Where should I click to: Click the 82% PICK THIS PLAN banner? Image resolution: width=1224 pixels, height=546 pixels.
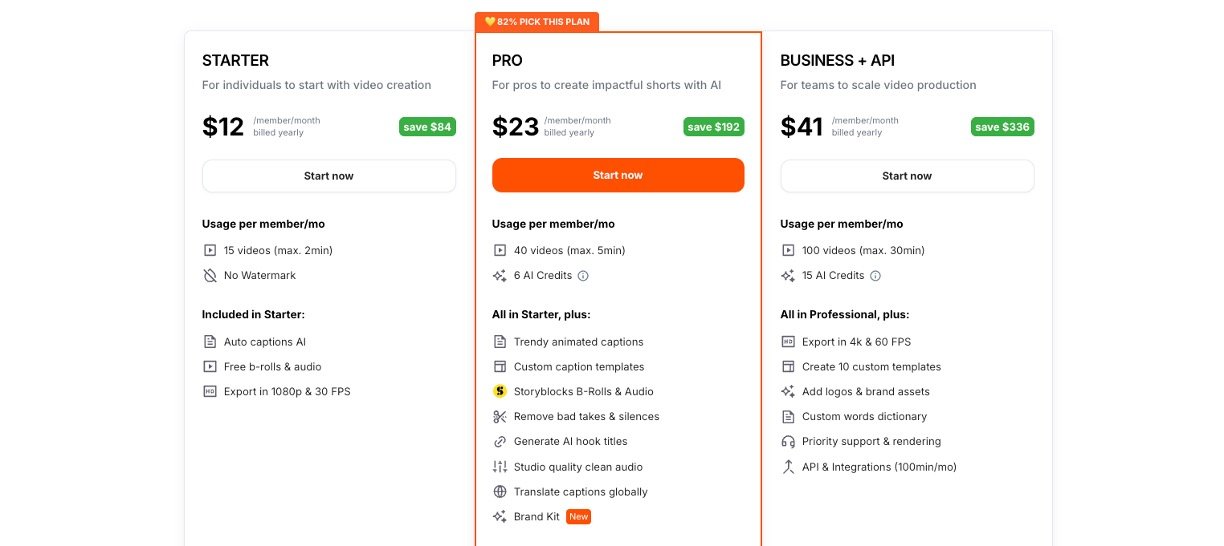pyautogui.click(x=537, y=21)
